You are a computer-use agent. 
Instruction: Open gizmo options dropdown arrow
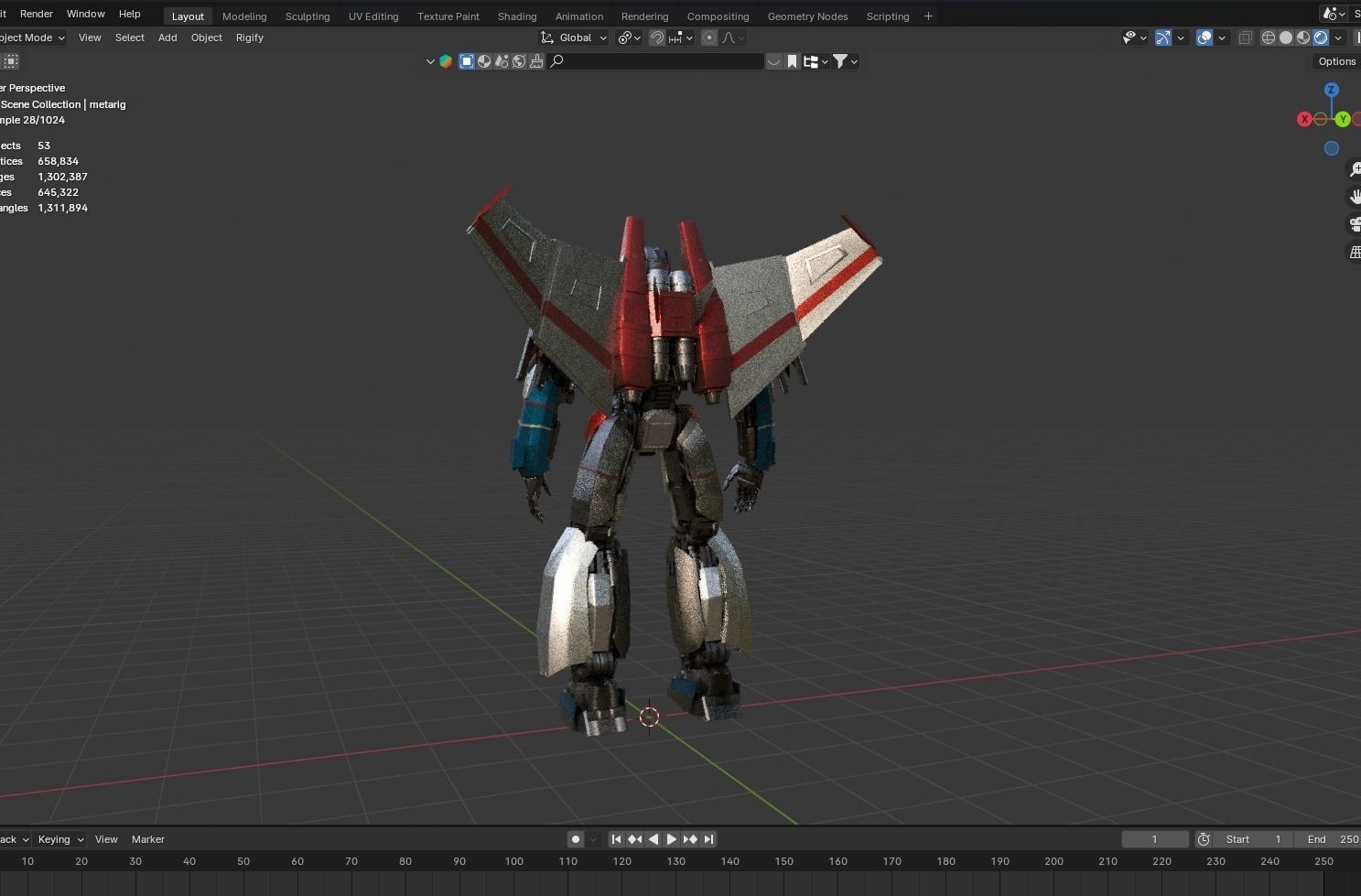pos(1181,38)
